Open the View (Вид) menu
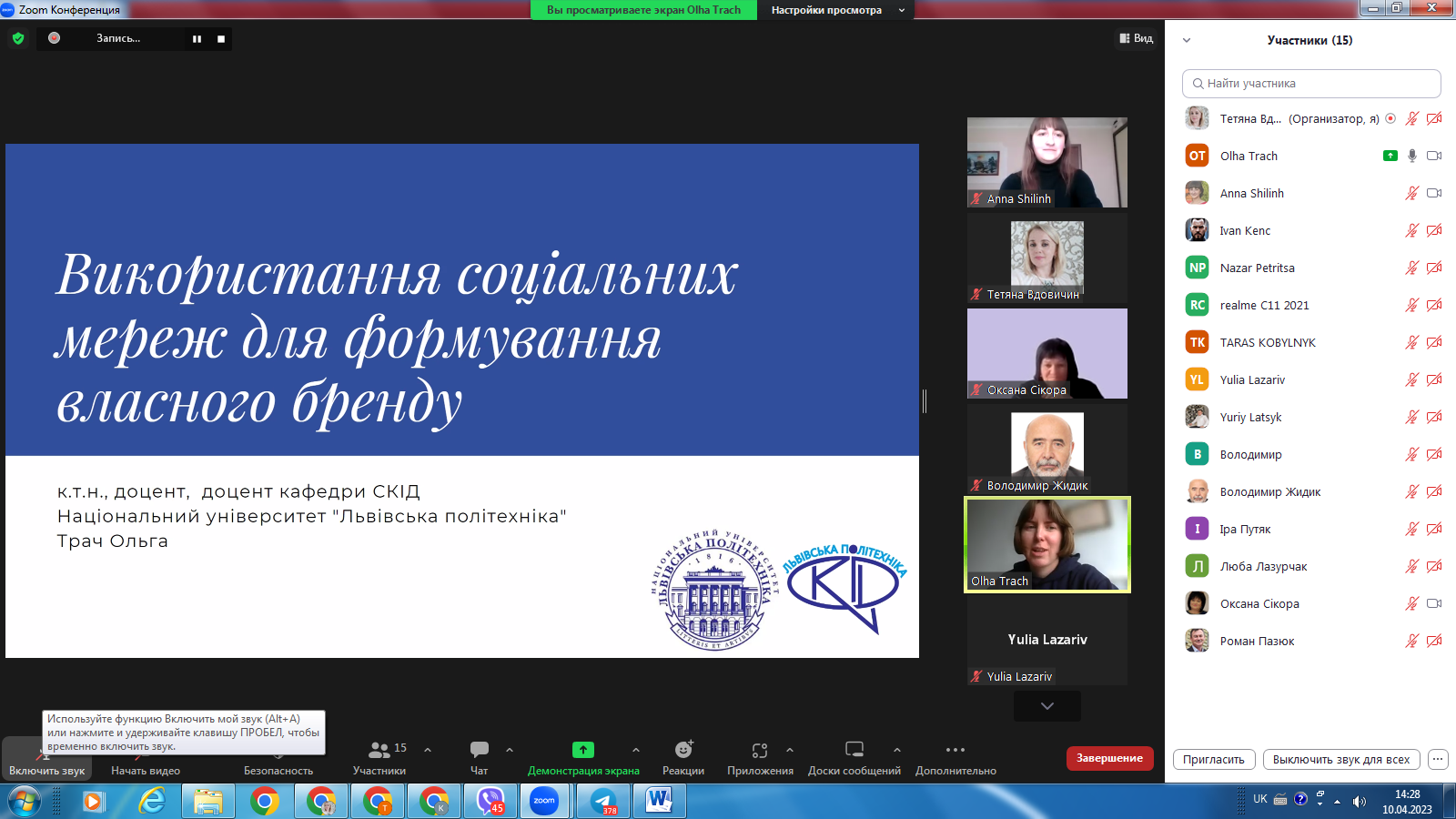Screen dimensions: 1456x819 pos(1137,38)
